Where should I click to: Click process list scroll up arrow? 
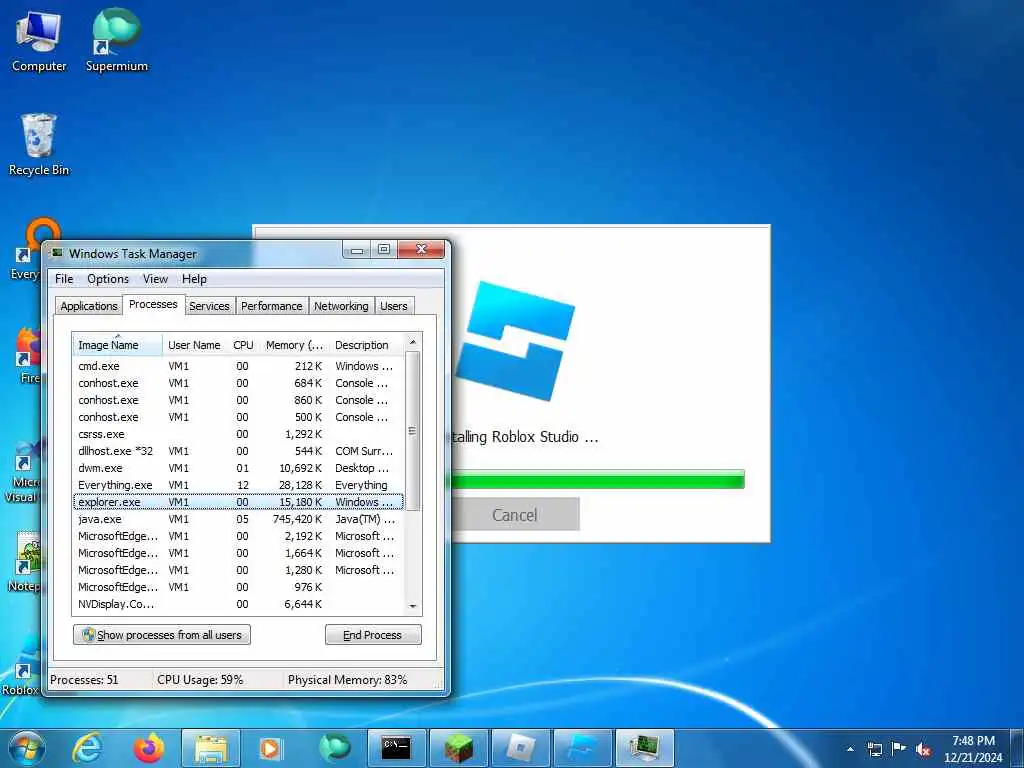[412, 342]
